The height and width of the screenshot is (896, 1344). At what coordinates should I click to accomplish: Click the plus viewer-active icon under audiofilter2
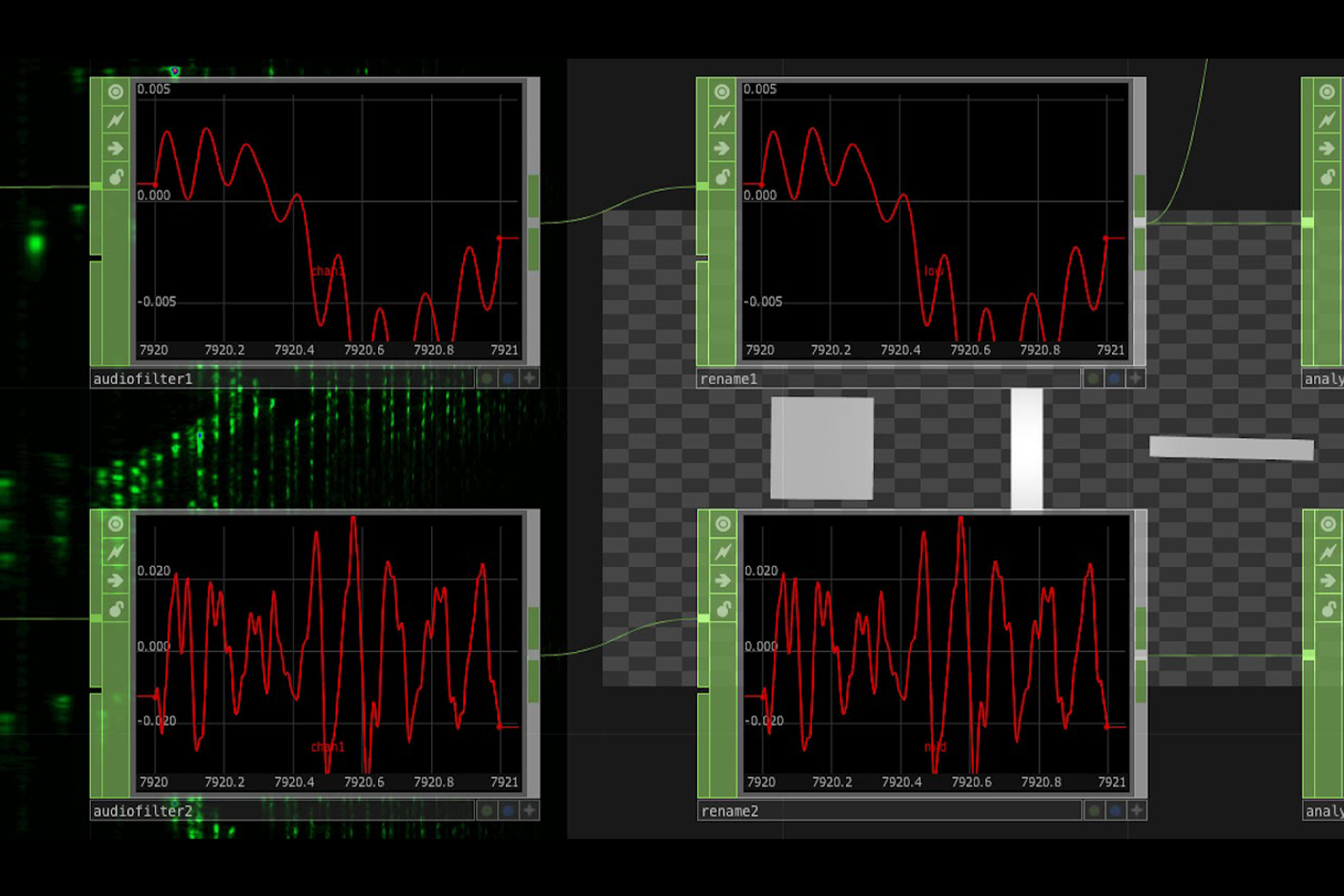click(529, 810)
